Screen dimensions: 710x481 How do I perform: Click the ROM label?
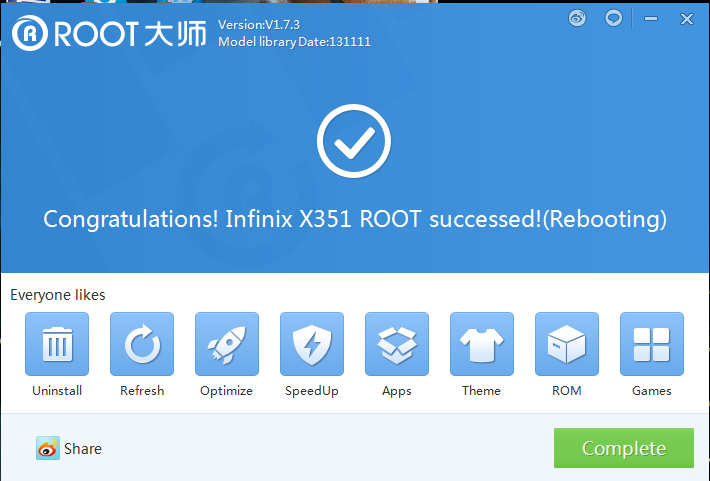pyautogui.click(x=566, y=390)
